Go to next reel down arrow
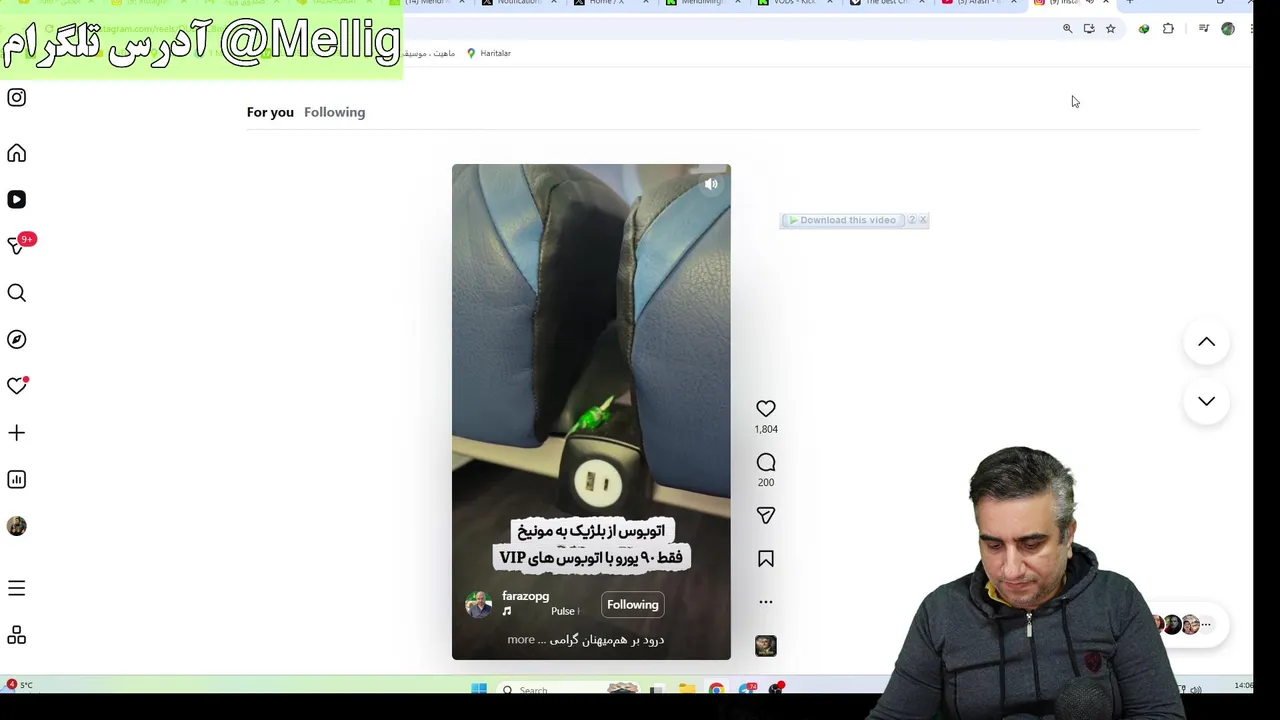1280x720 pixels. tap(1207, 401)
